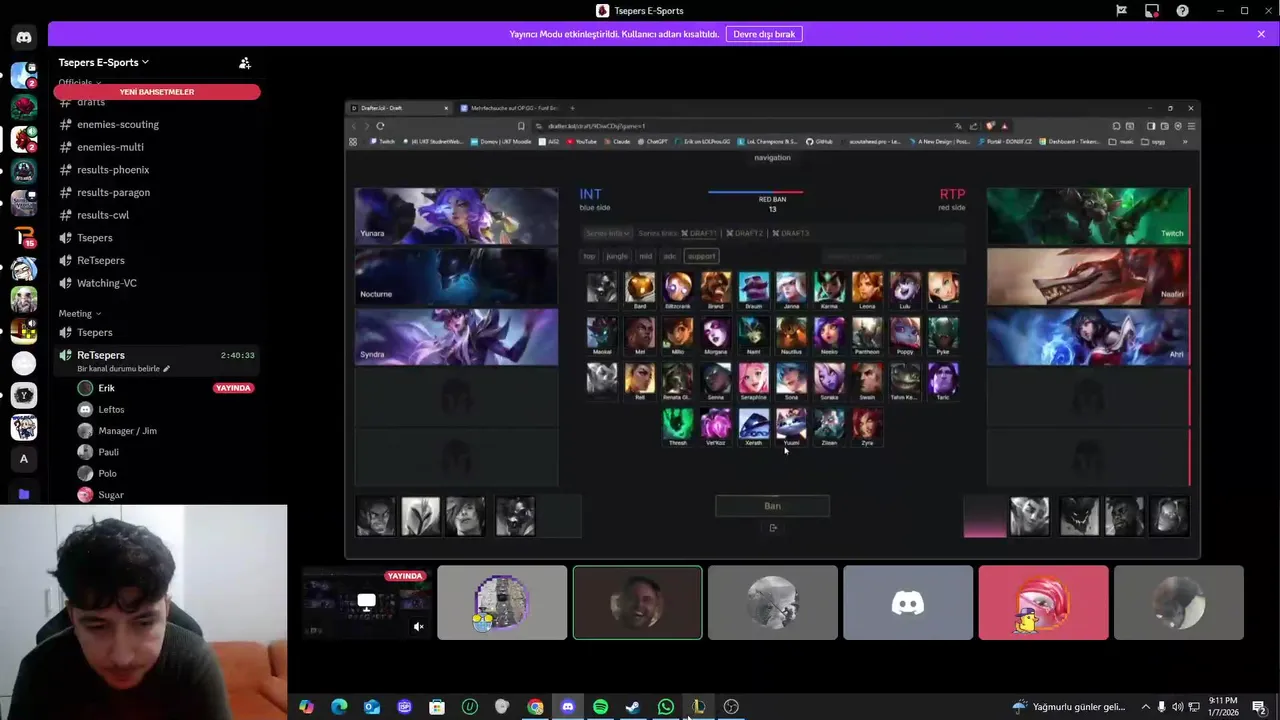Select the green-outlined speaking participant tile
The width and height of the screenshot is (1280, 720).
(x=637, y=603)
